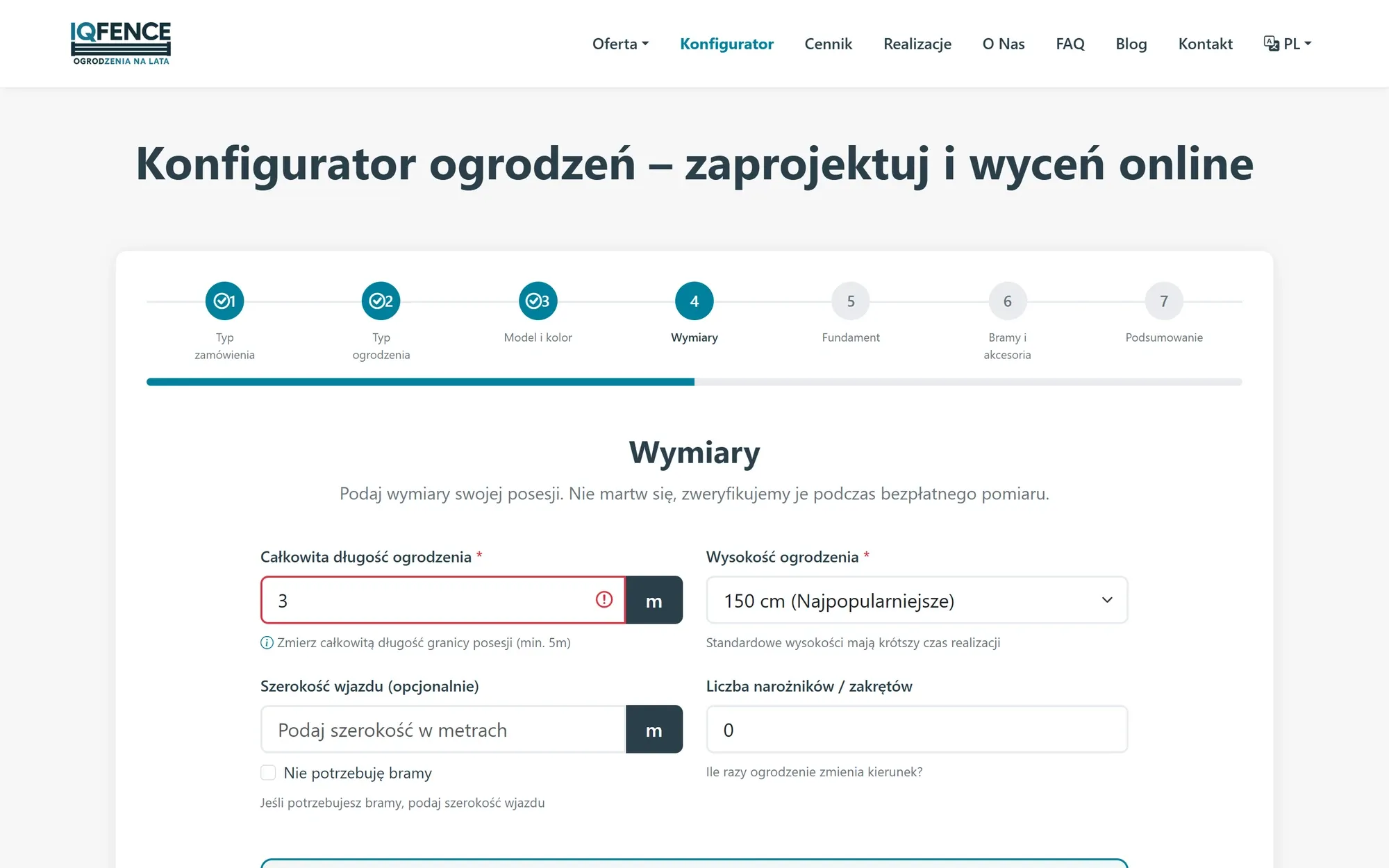The image size is (1389, 868).
Task: Select step 5 Fundament circle
Action: click(851, 301)
